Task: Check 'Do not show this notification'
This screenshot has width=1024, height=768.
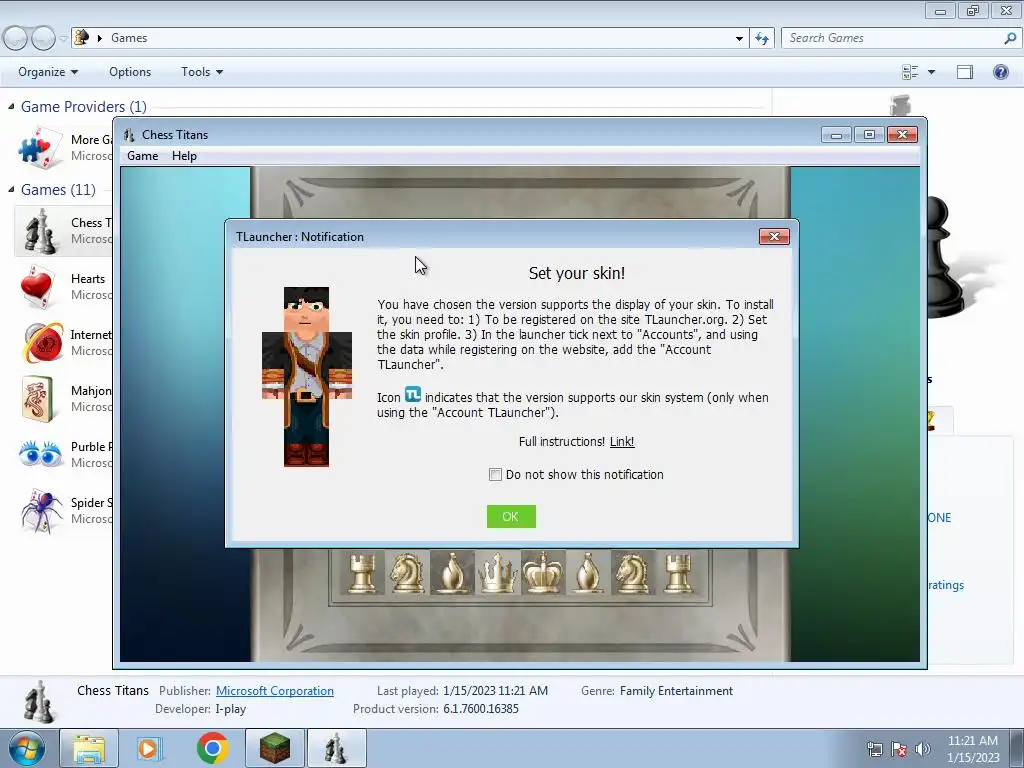Action: [495, 475]
